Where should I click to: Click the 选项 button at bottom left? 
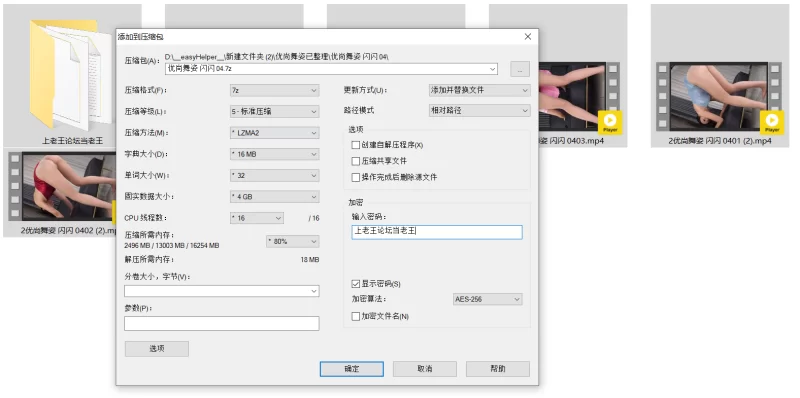(157, 349)
